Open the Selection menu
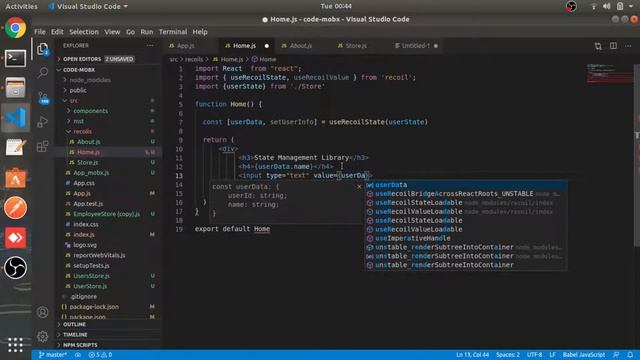 pos(84,32)
